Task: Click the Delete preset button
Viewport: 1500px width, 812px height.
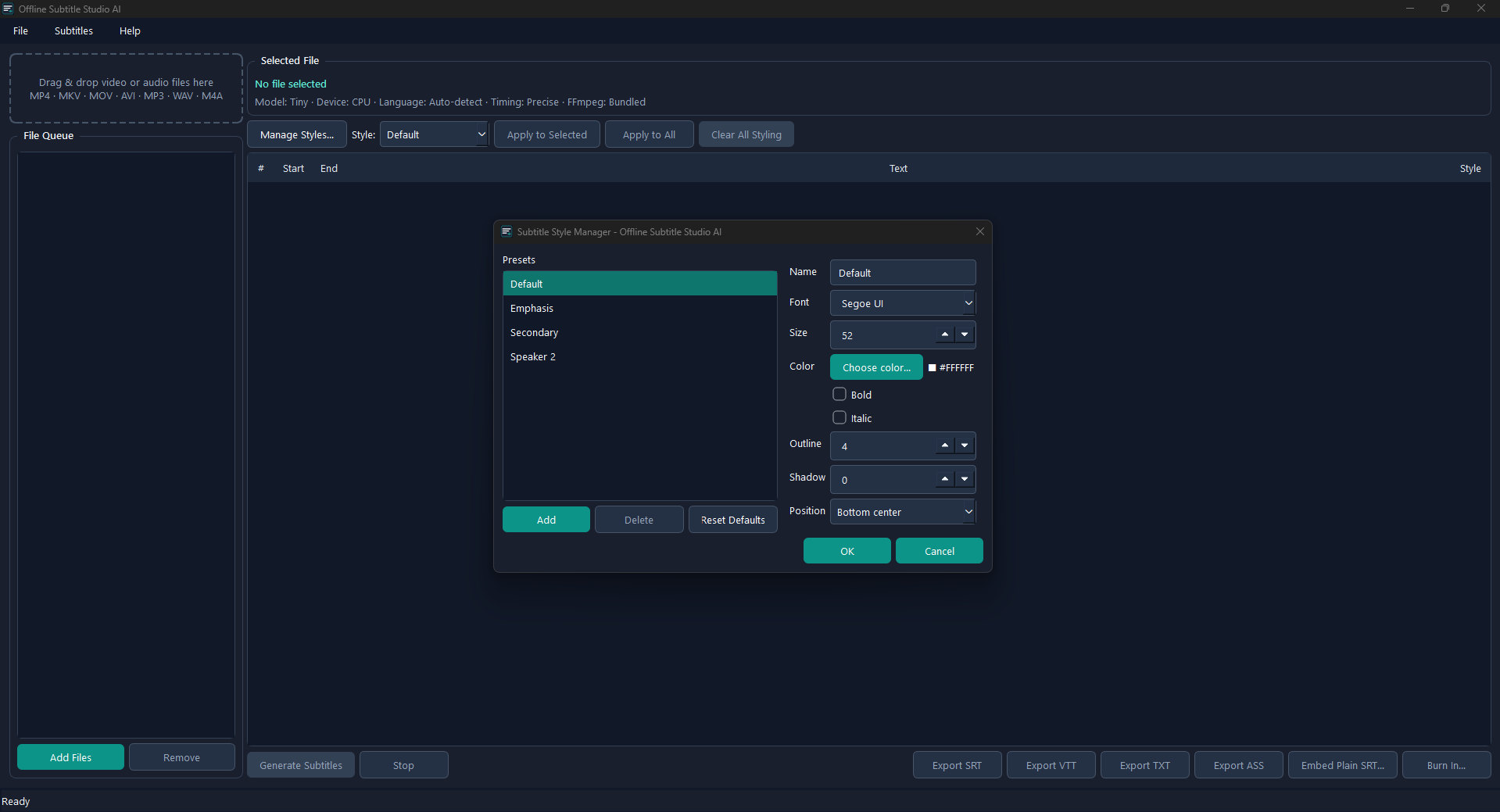Action: coord(639,520)
